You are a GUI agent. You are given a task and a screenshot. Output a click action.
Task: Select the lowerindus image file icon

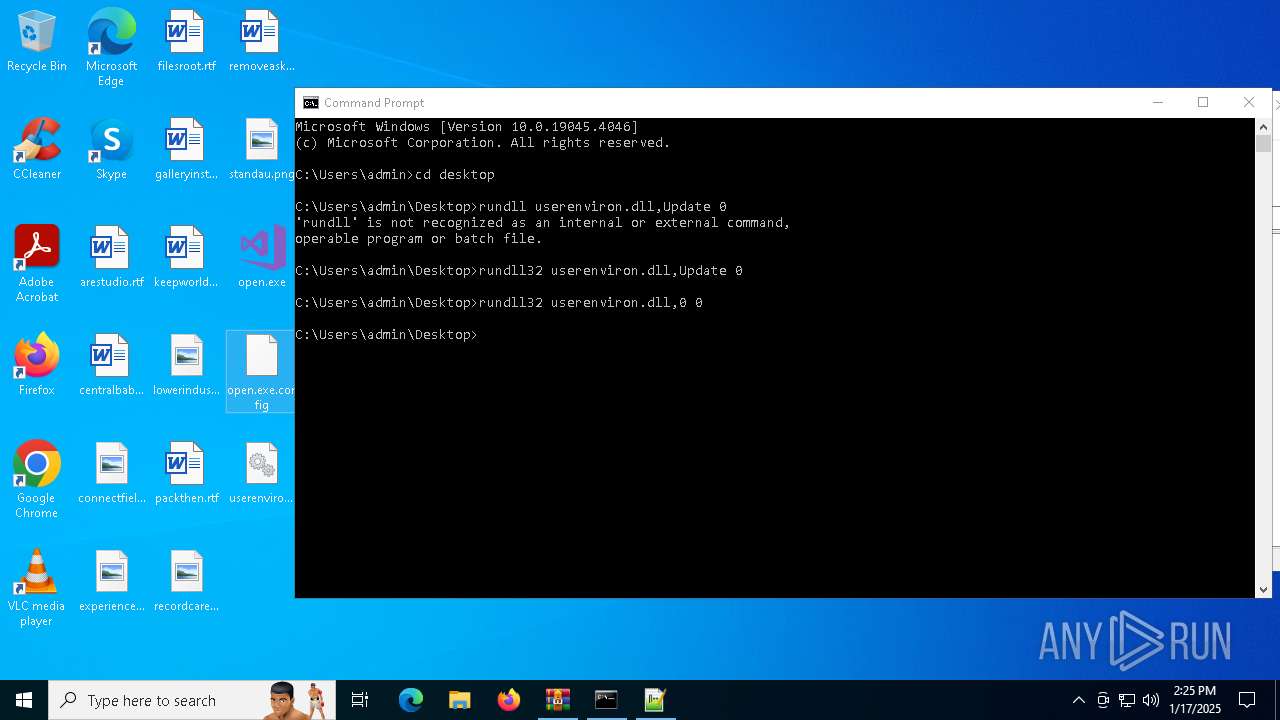pos(186,366)
